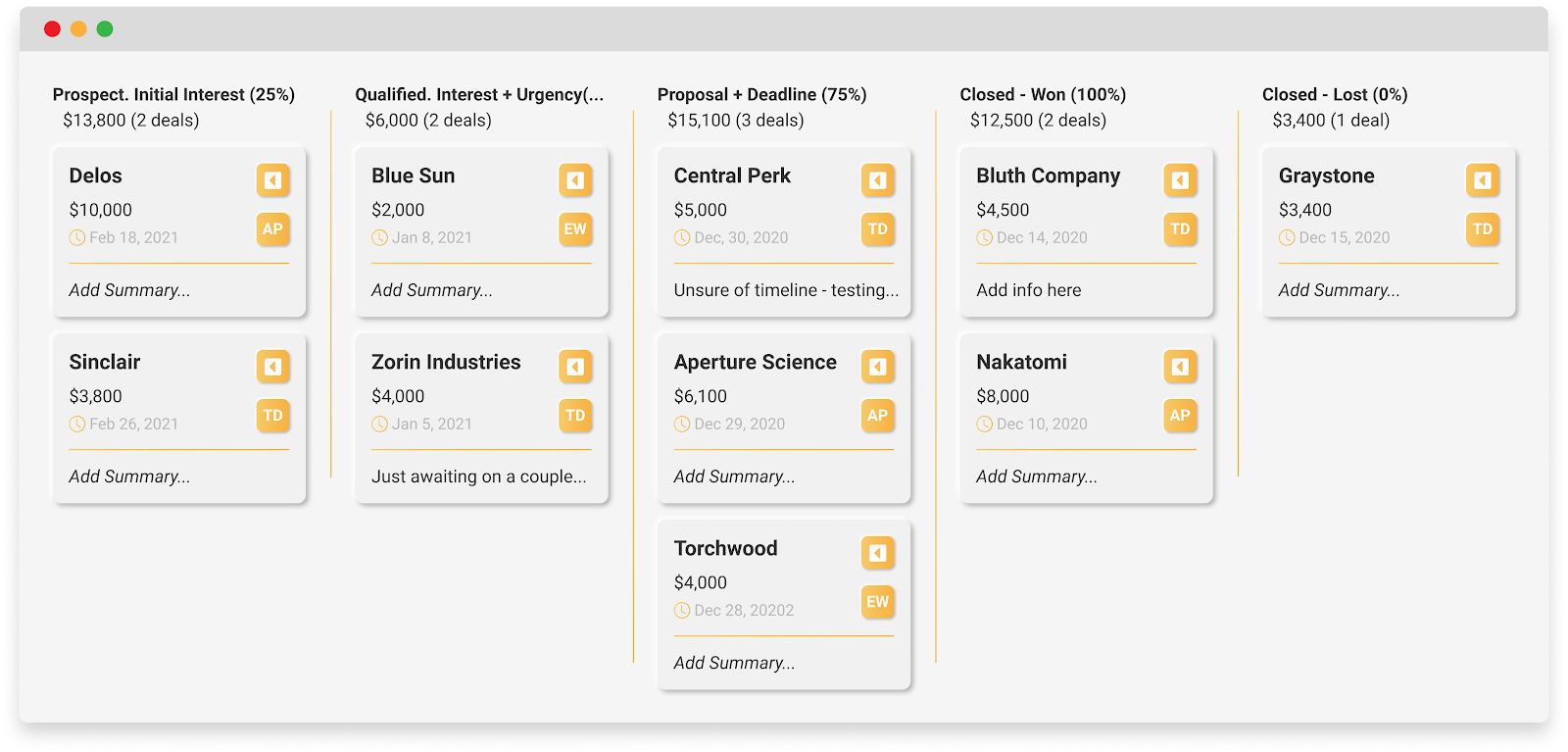Screen dimensions: 1568x752
Task: Click the 'Add info here' summary on Bluth Company
Action: (1029, 290)
